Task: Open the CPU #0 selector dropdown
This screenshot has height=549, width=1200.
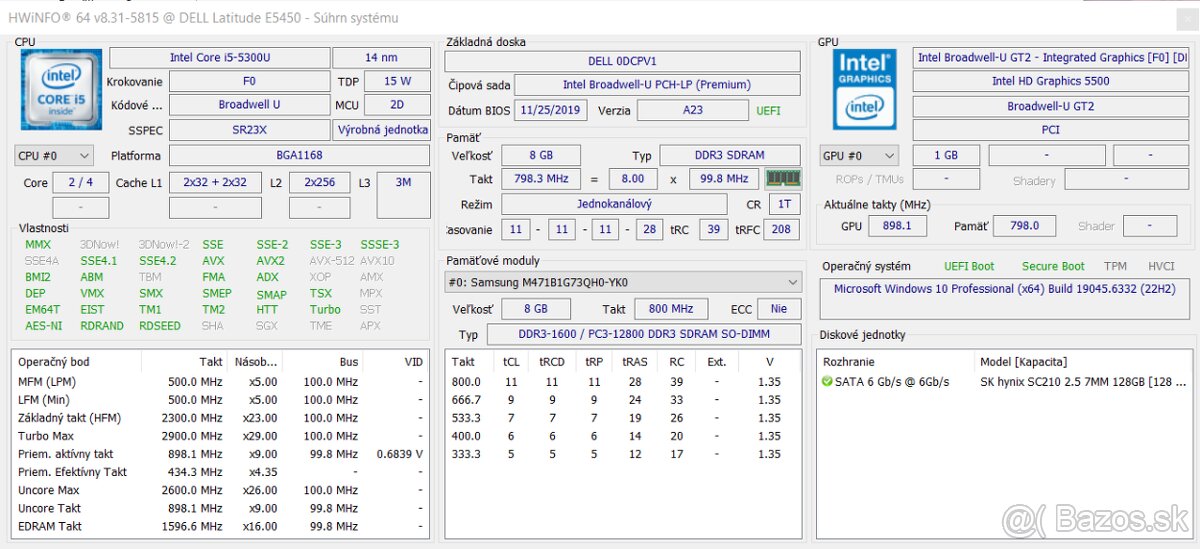Action: tap(54, 156)
